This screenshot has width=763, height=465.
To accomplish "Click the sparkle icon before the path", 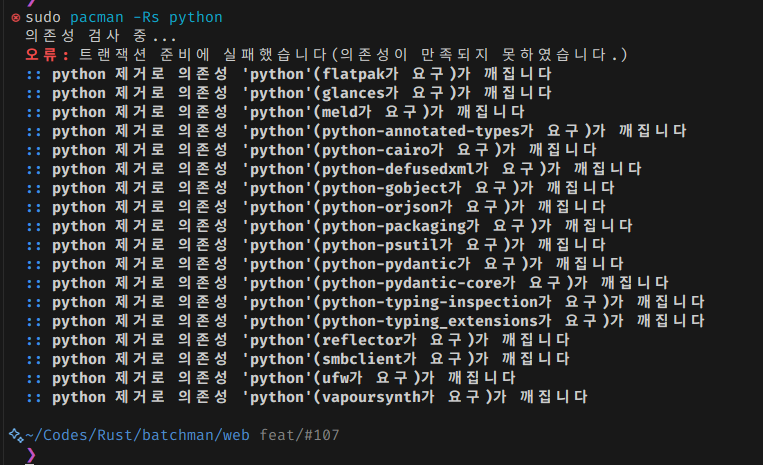I will (x=14, y=435).
